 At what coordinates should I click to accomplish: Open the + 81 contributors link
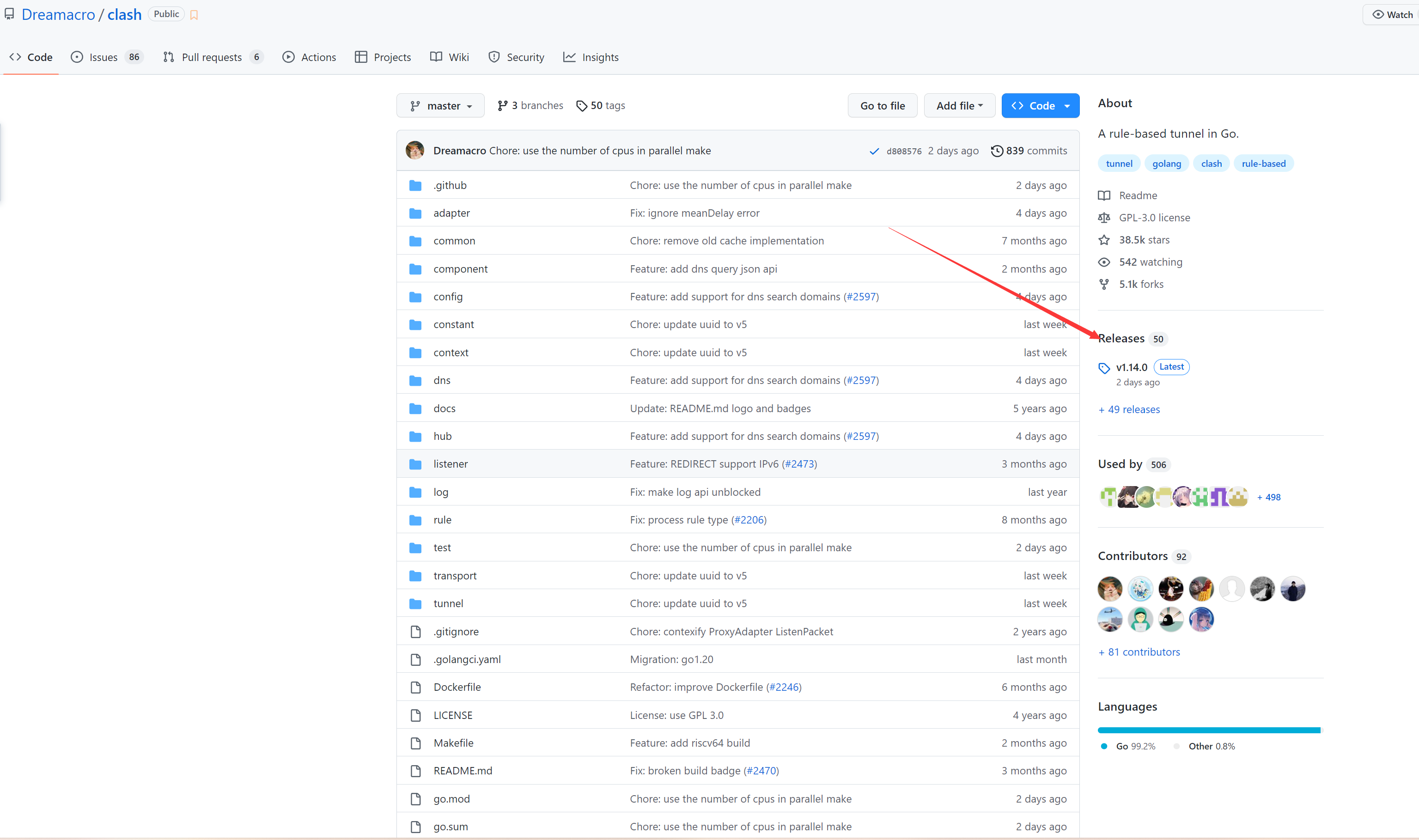click(1139, 652)
